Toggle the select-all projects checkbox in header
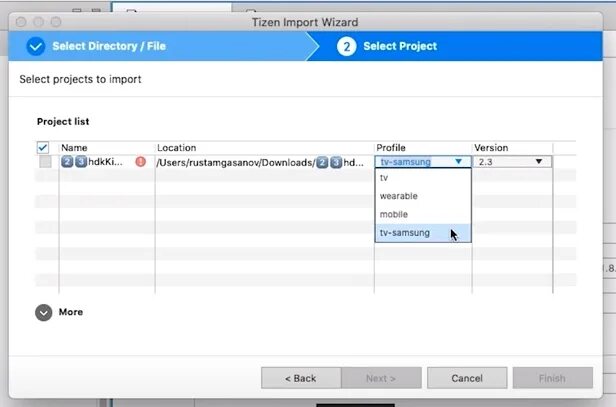The width and height of the screenshot is (616, 407). click(x=43, y=148)
